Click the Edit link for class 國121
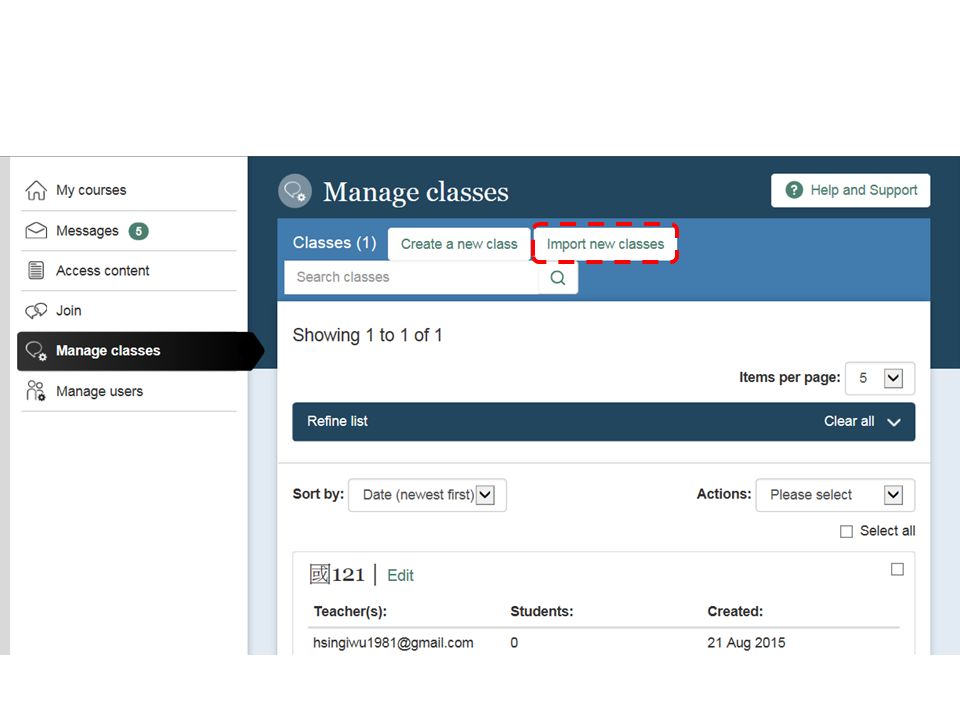This screenshot has width=960, height=720. click(x=400, y=576)
